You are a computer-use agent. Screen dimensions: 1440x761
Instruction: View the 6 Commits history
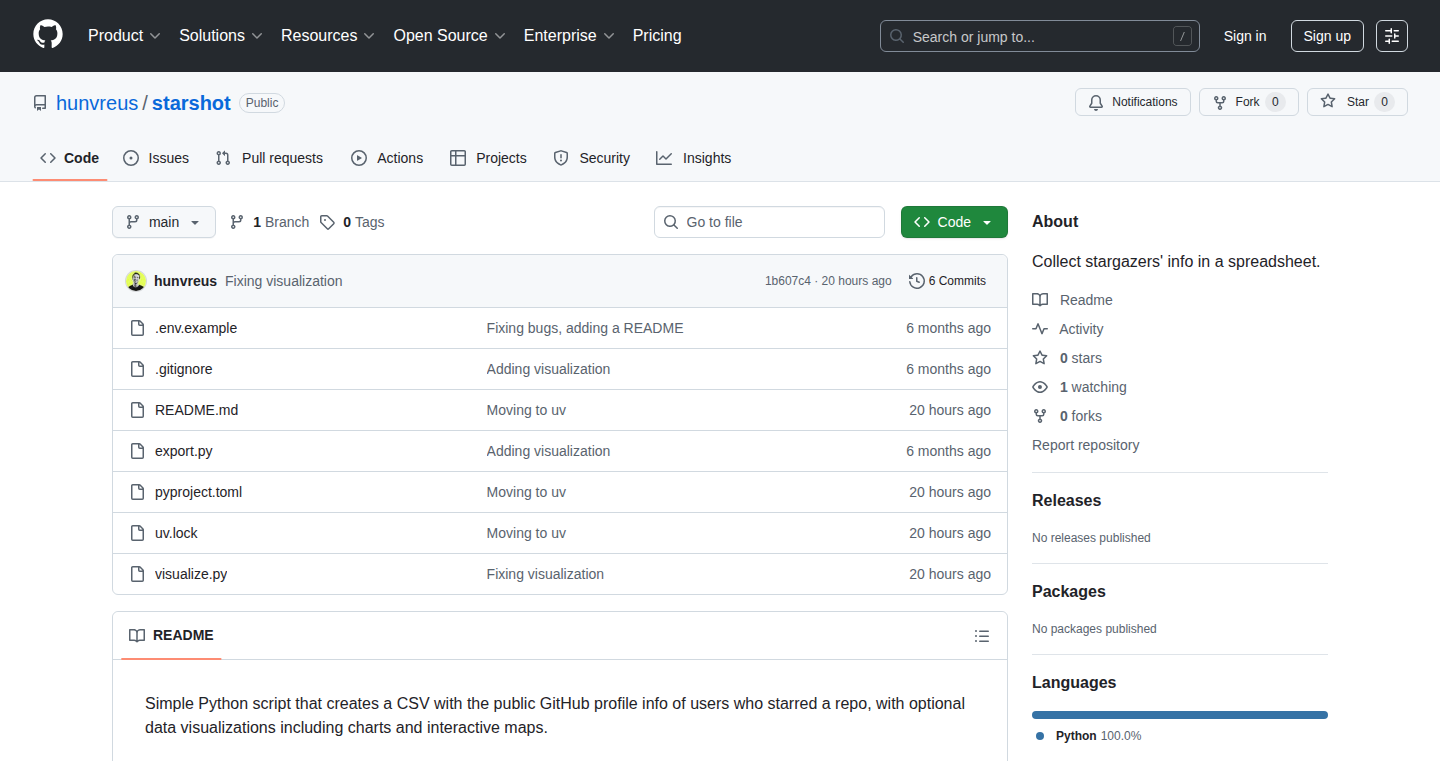[x=948, y=281]
